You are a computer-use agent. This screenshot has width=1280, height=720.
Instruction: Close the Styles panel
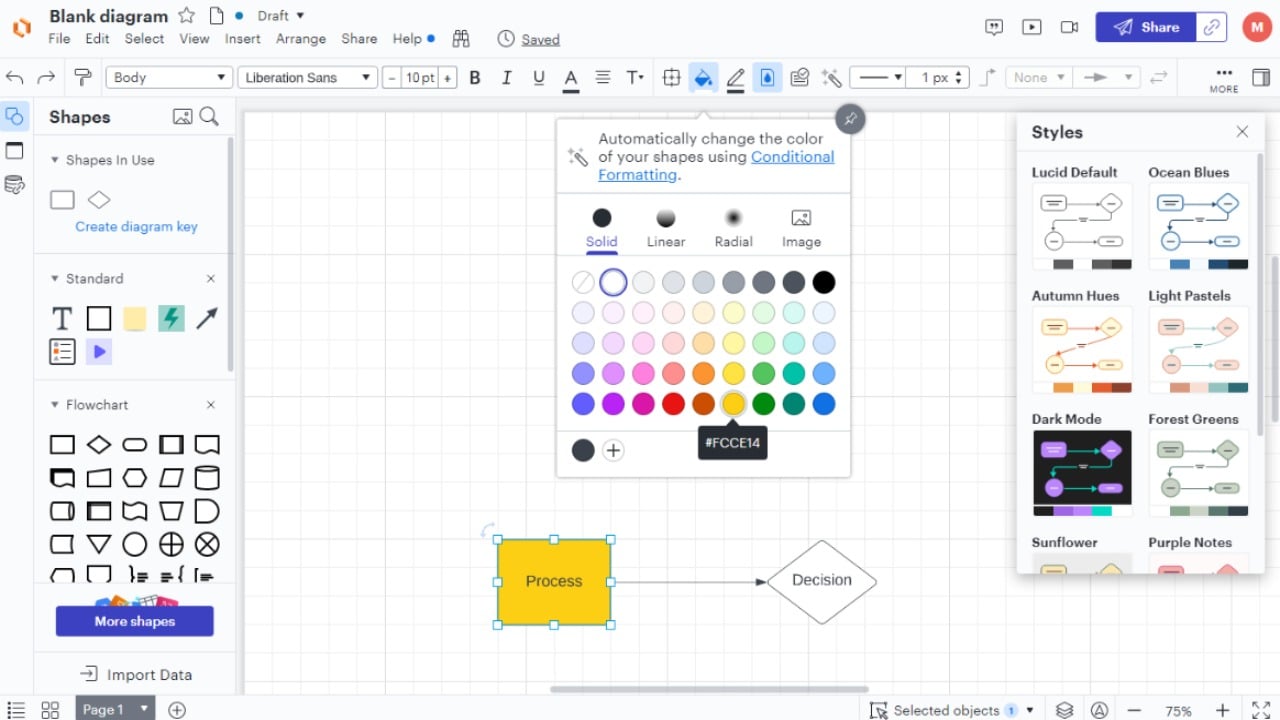[1242, 132]
